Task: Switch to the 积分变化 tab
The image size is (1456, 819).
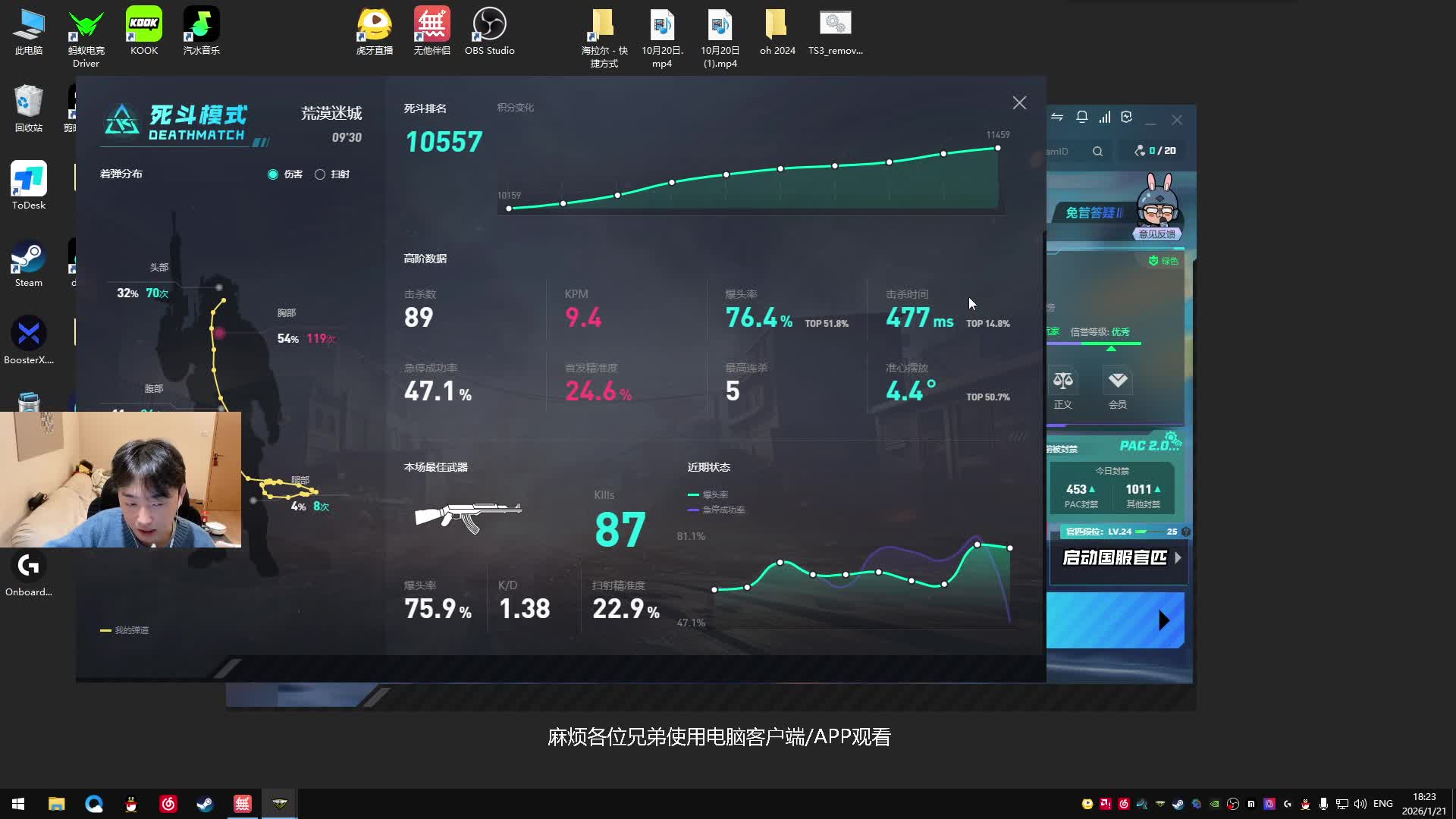Action: (515, 108)
